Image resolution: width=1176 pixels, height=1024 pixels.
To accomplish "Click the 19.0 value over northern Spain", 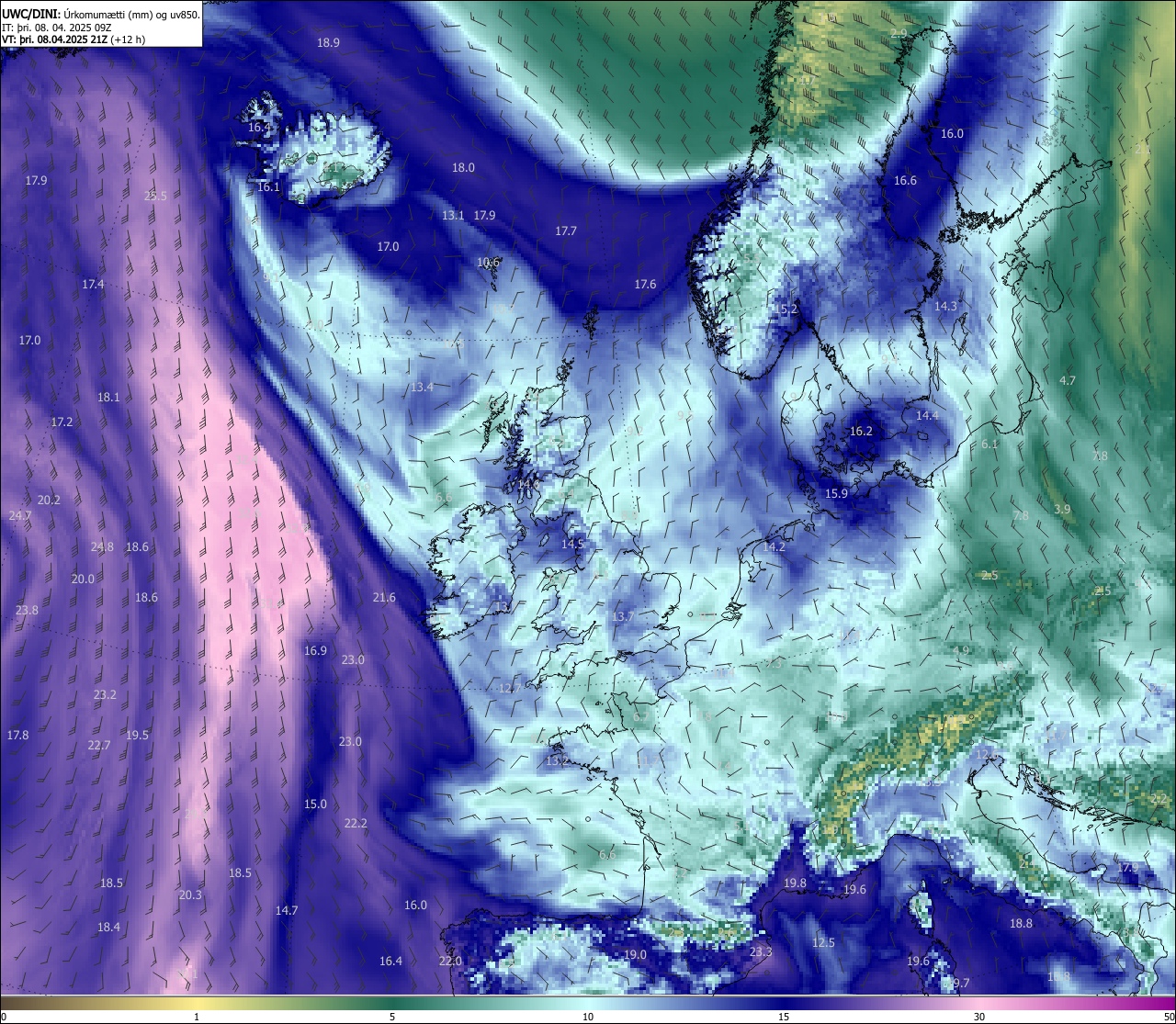I will click(x=635, y=955).
